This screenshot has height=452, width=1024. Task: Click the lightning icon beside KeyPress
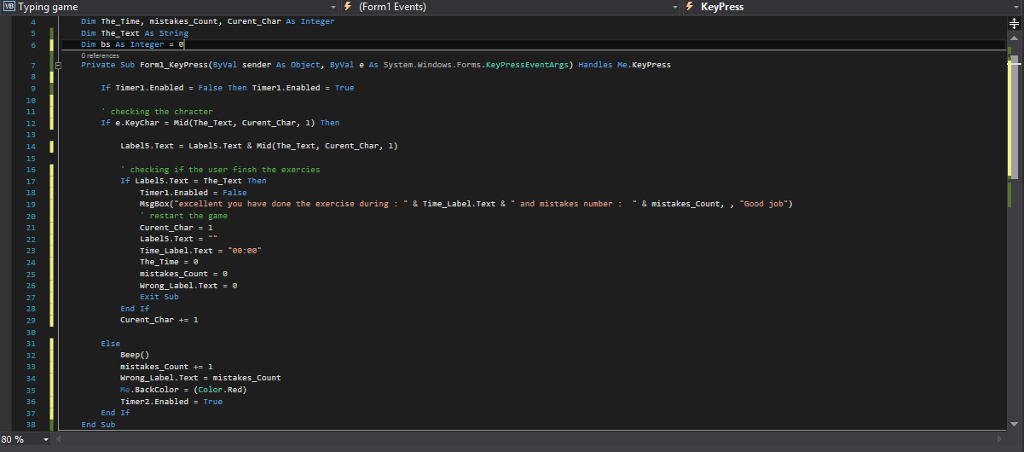(x=690, y=7)
